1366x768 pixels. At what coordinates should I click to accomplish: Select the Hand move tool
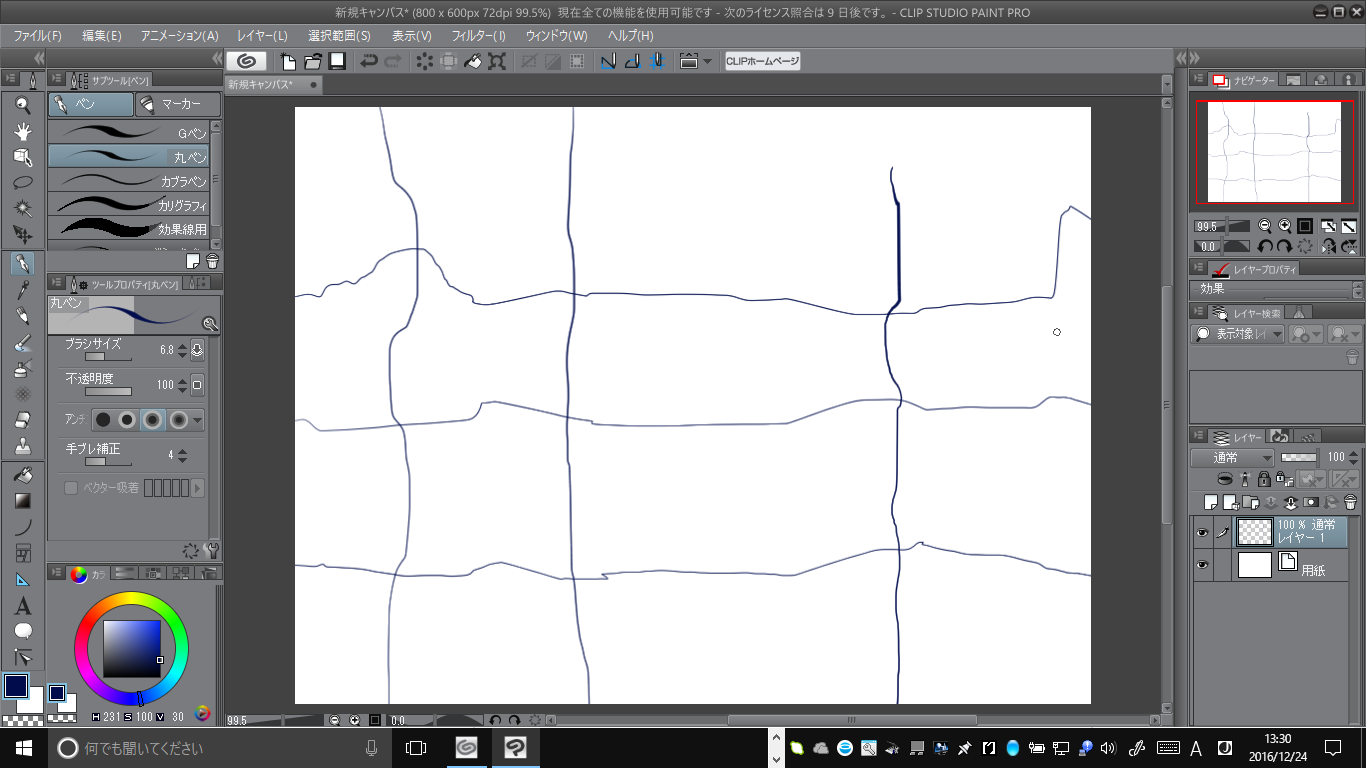point(23,131)
